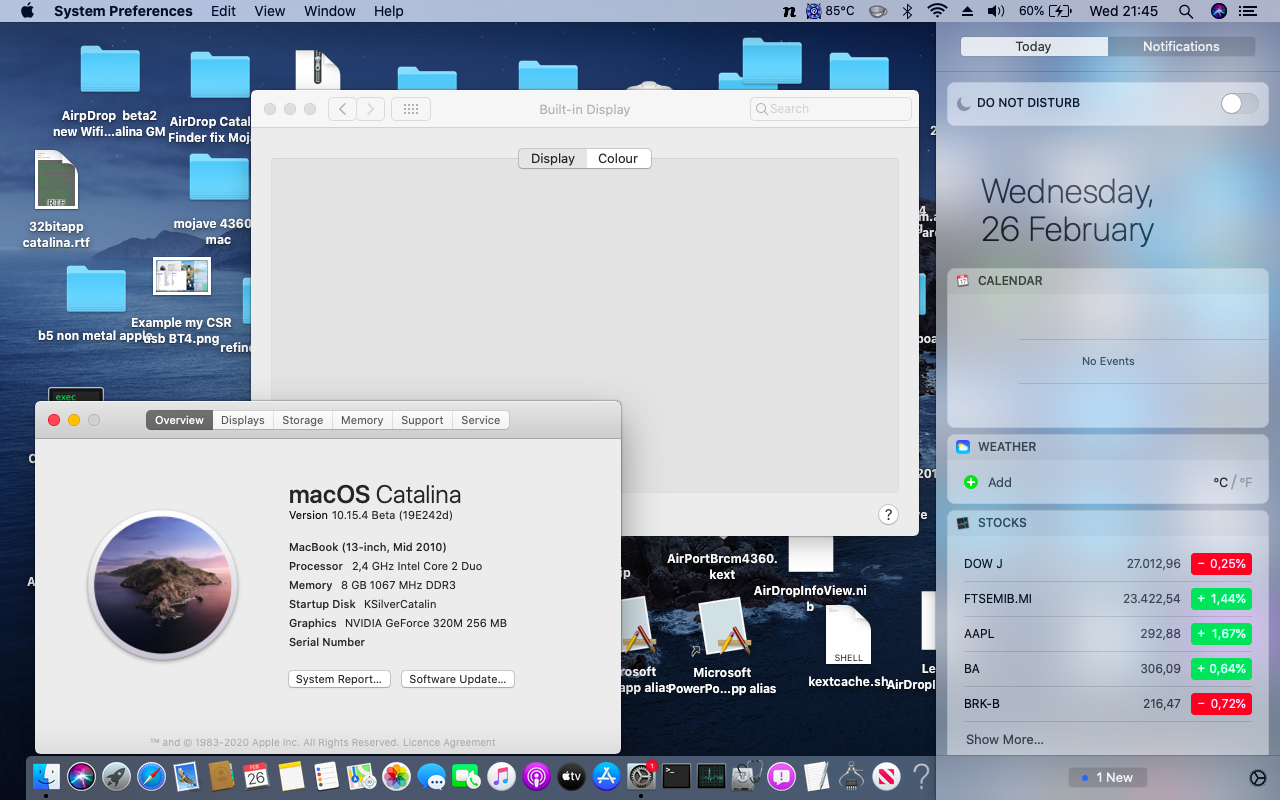1280x800 pixels.
Task: Click the Search field in System Preferences
Action: pos(831,109)
